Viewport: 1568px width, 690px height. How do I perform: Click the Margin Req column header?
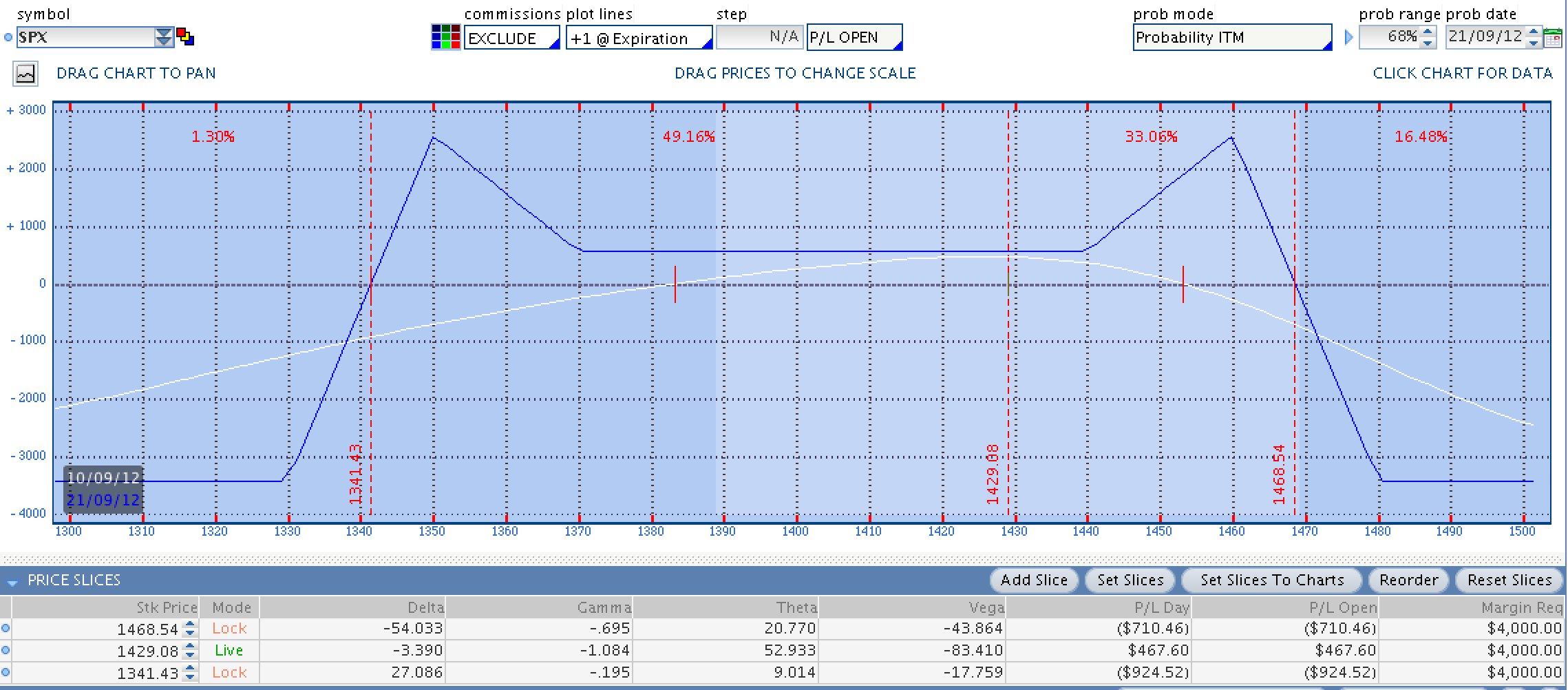pyautogui.click(x=1473, y=607)
